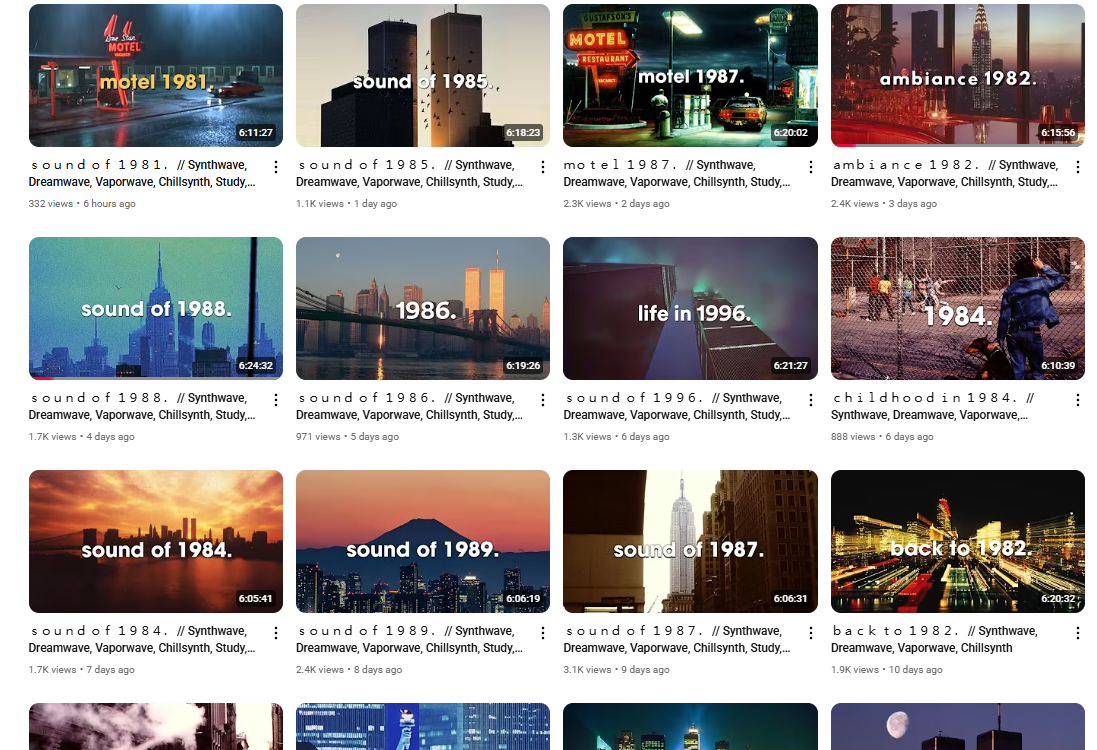This screenshot has width=1097, height=750.
Task: Open the life in 1996 thumbnail
Action: [x=691, y=309]
